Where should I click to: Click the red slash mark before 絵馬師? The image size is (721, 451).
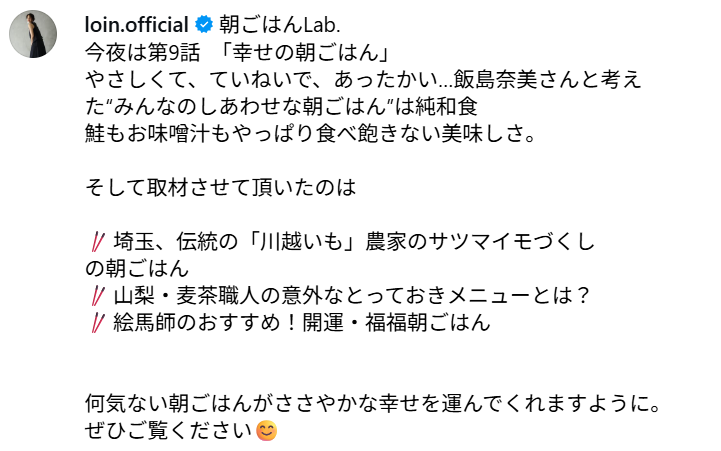(x=98, y=323)
